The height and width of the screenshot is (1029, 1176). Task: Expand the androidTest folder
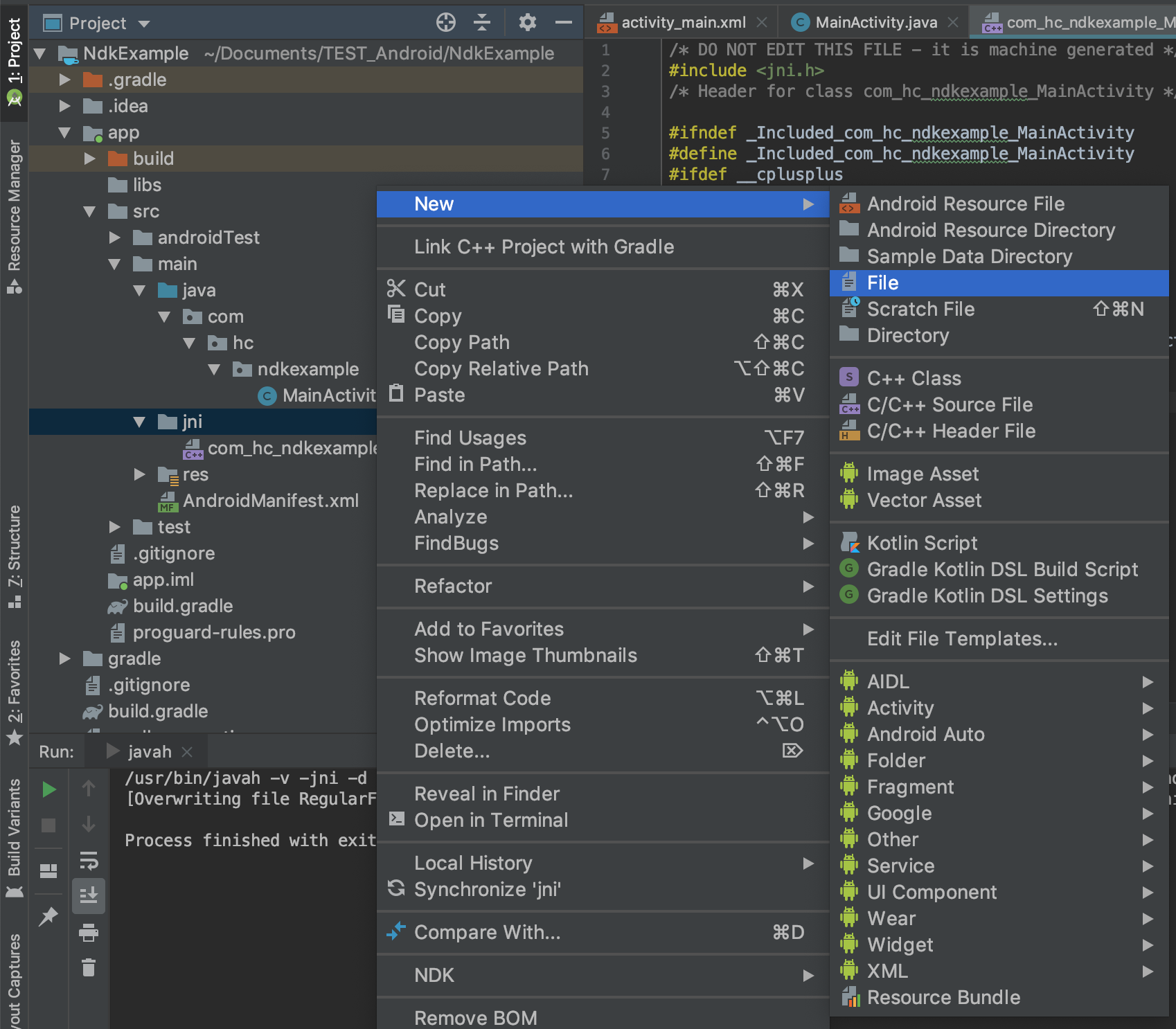115,238
